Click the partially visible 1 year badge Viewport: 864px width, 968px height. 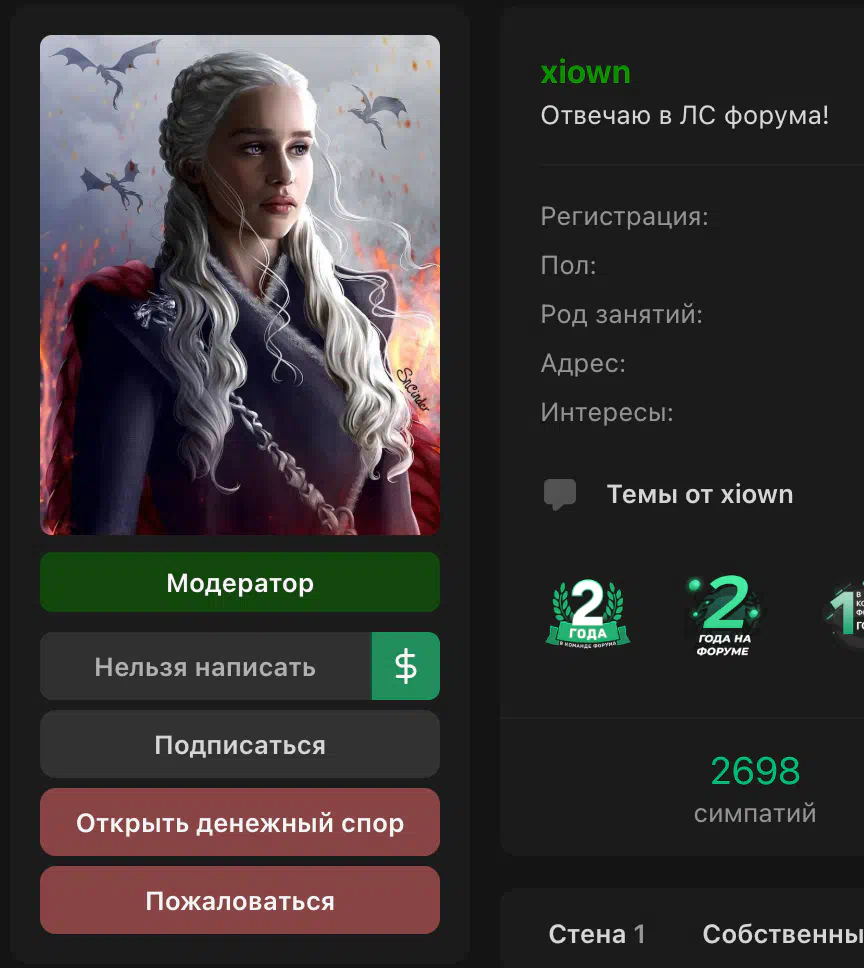[x=844, y=611]
